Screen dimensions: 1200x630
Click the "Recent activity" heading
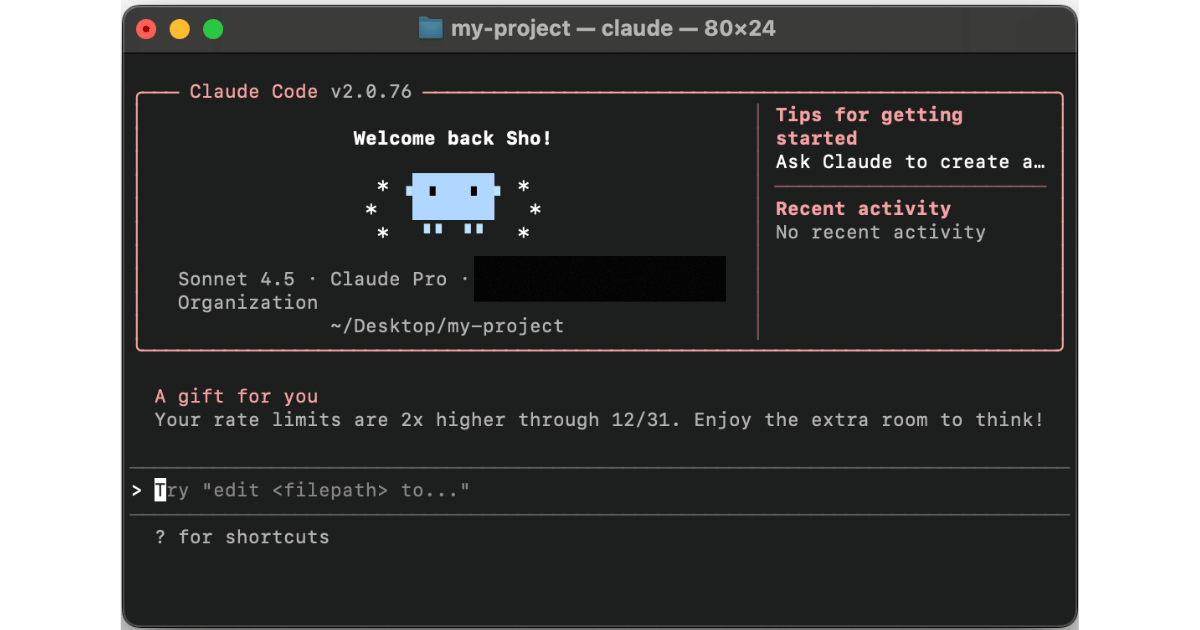(x=863, y=209)
